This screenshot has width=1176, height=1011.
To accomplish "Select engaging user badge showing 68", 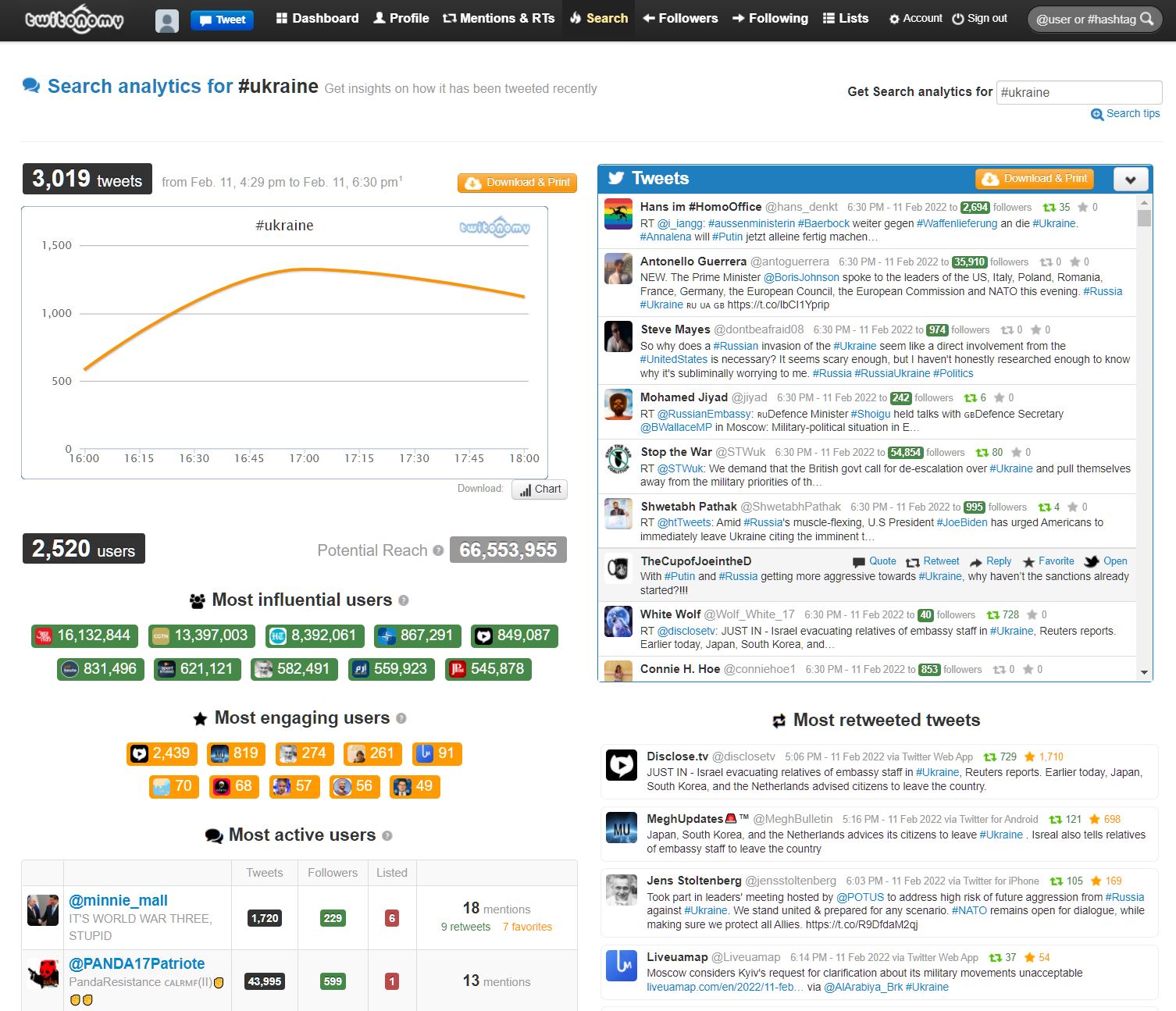I will point(234,786).
